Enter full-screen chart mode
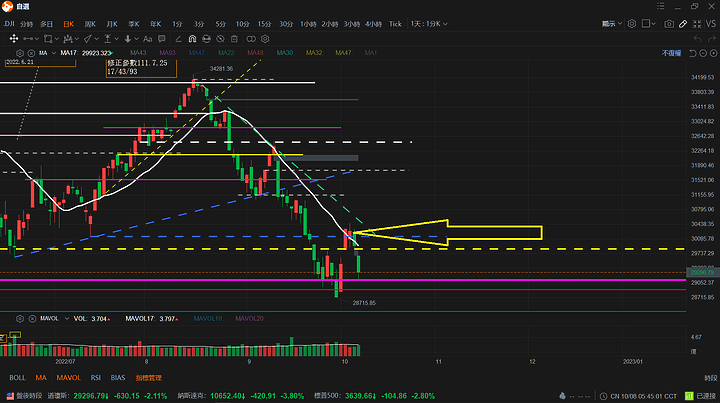The height and width of the screenshot is (403, 720). pos(697,23)
